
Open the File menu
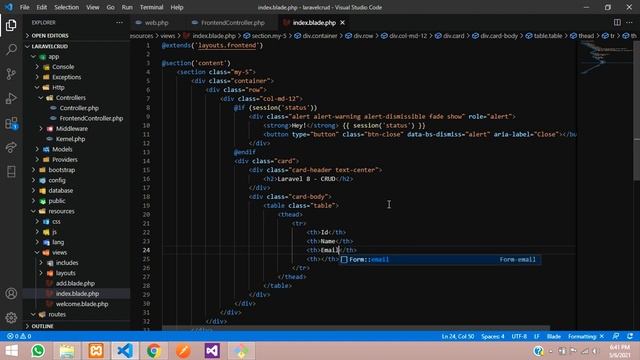tap(24, 7)
